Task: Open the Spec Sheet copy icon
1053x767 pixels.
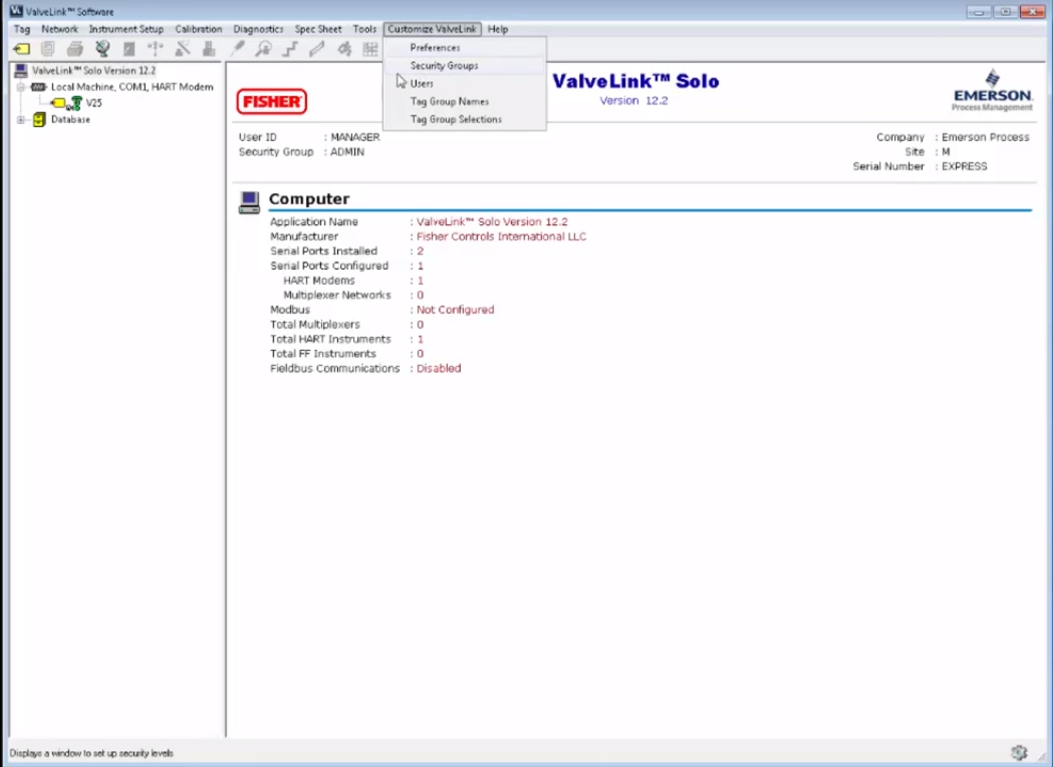Action: (x=48, y=48)
